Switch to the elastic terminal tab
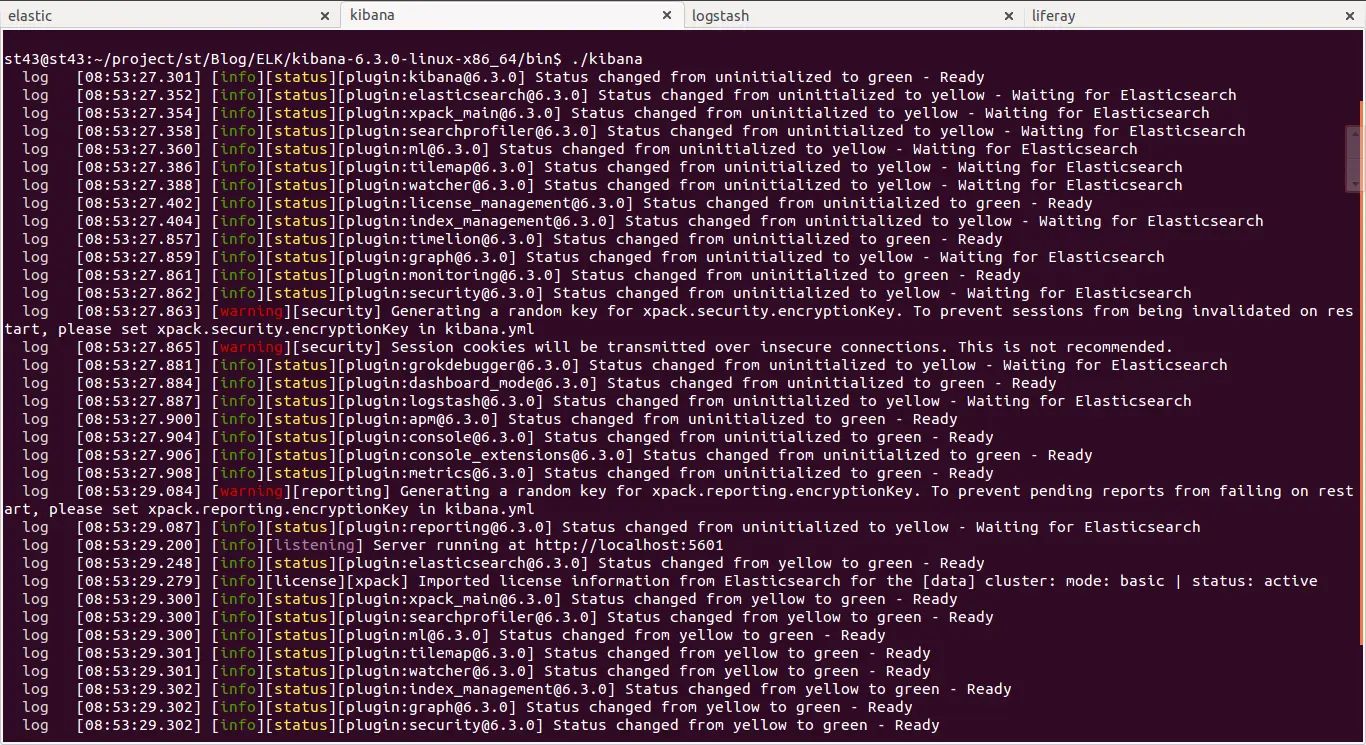The width and height of the screenshot is (1366, 745). 170,15
